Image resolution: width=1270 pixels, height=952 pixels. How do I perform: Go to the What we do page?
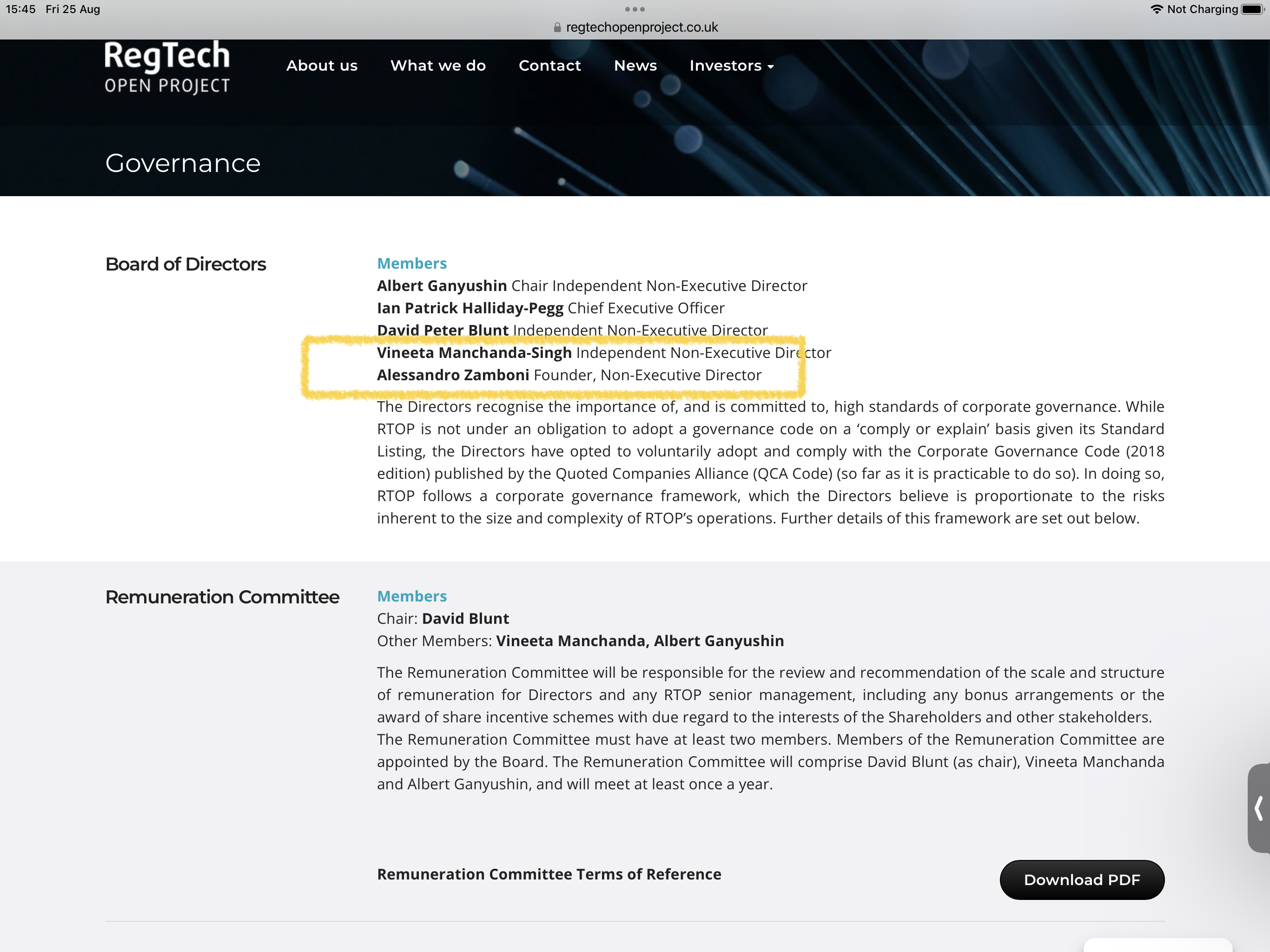[438, 66]
